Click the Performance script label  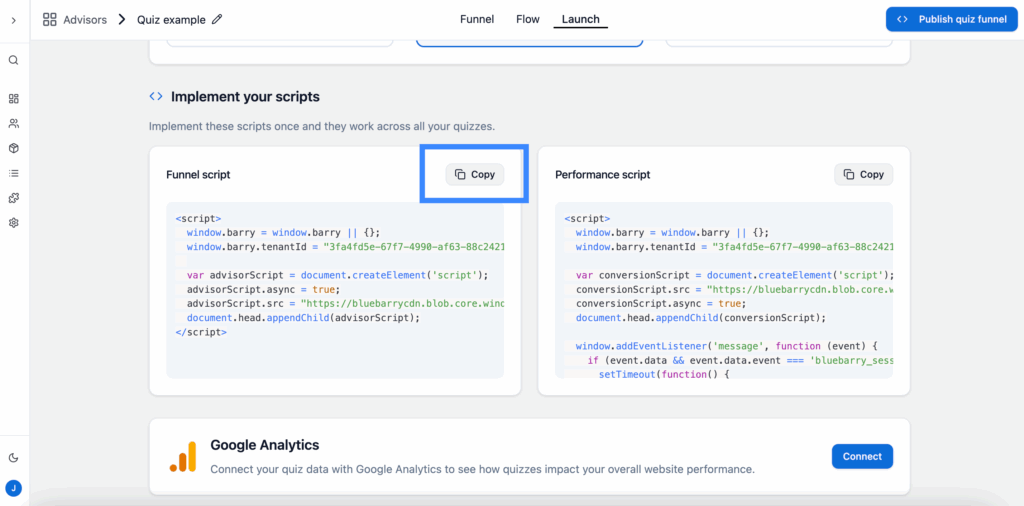coord(603,175)
